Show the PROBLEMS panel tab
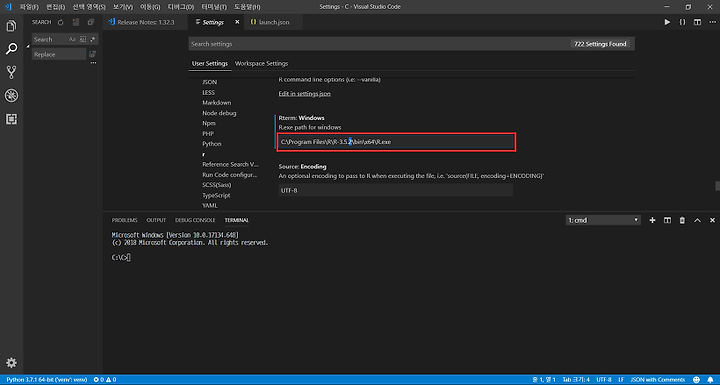Image resolution: width=720 pixels, height=385 pixels. 124,220
